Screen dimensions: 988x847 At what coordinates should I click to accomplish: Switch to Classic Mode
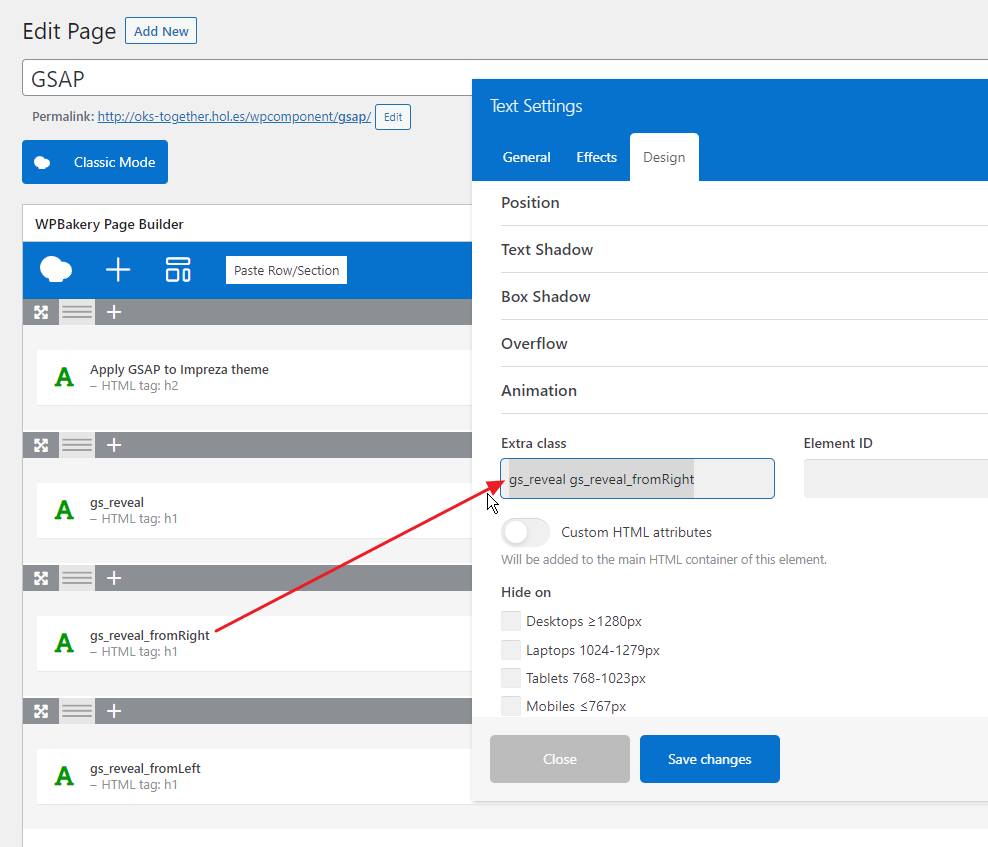(x=95, y=162)
